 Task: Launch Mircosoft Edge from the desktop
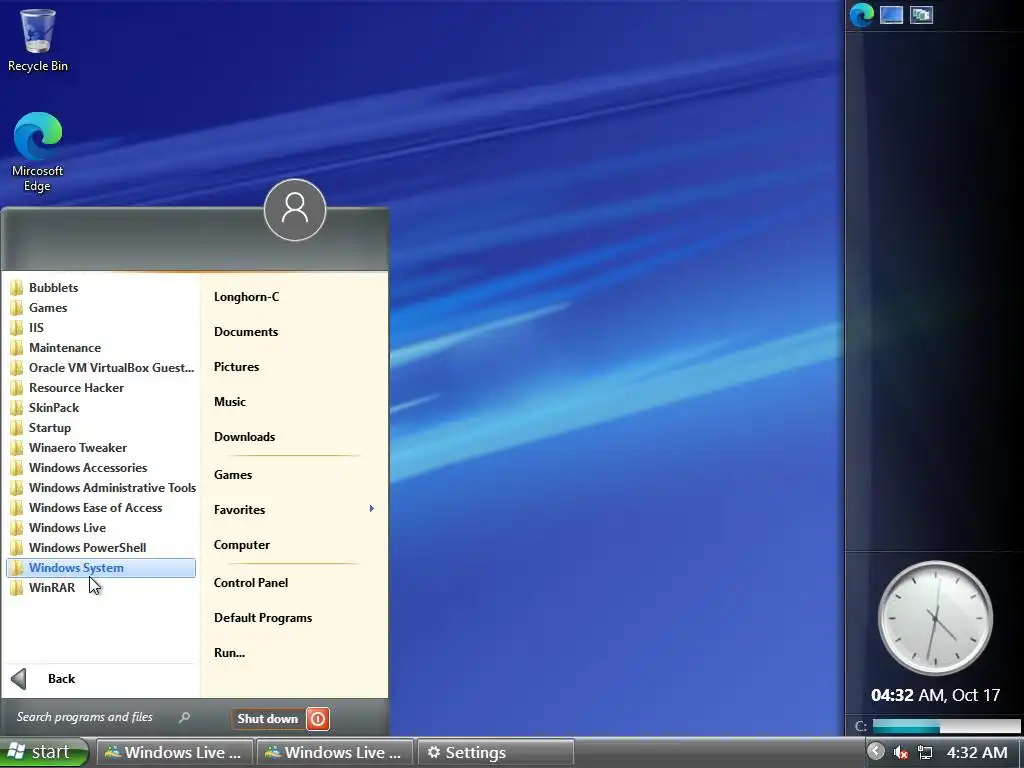37,152
